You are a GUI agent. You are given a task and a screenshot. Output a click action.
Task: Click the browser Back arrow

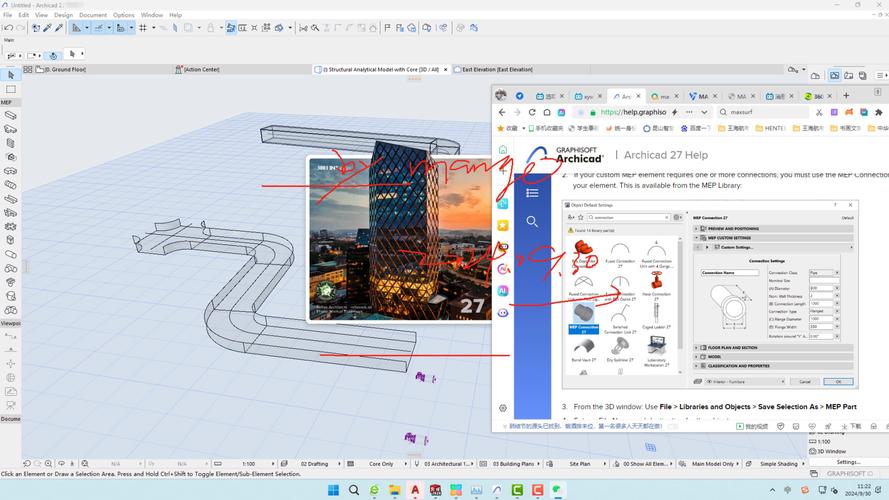point(502,112)
